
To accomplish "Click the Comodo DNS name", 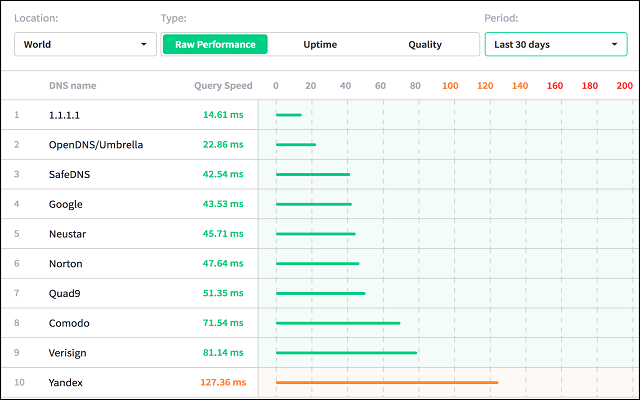I will (69, 323).
